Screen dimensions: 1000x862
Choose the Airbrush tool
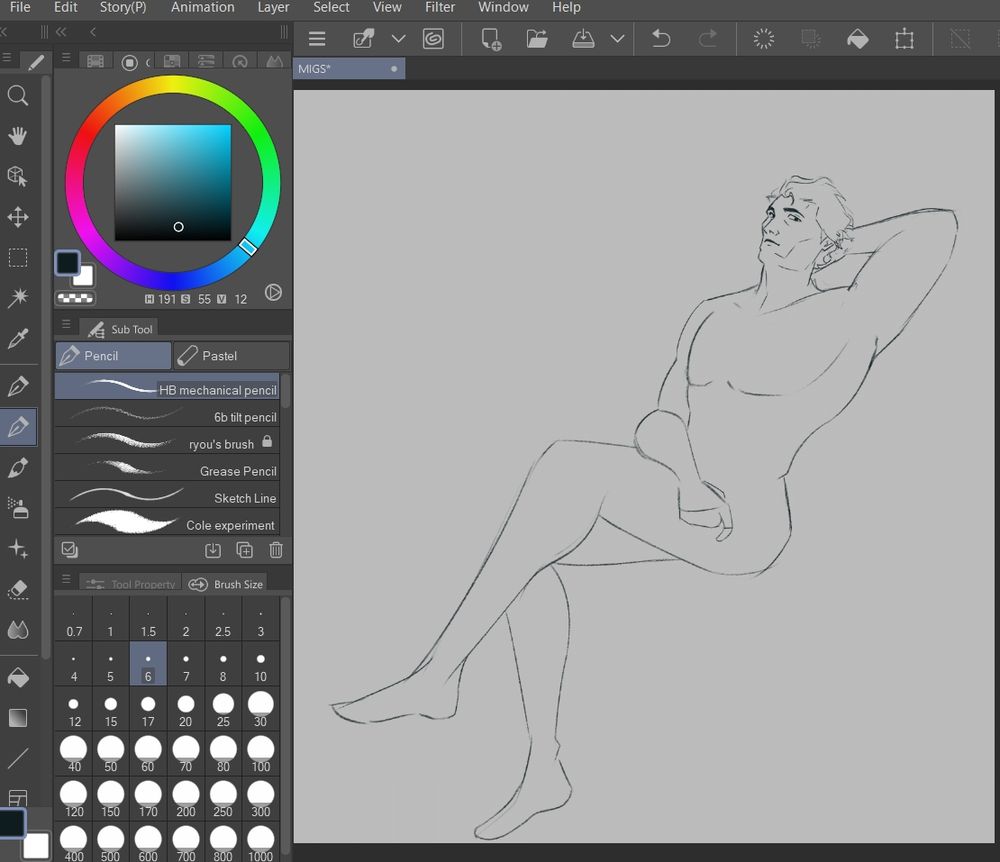[18, 508]
